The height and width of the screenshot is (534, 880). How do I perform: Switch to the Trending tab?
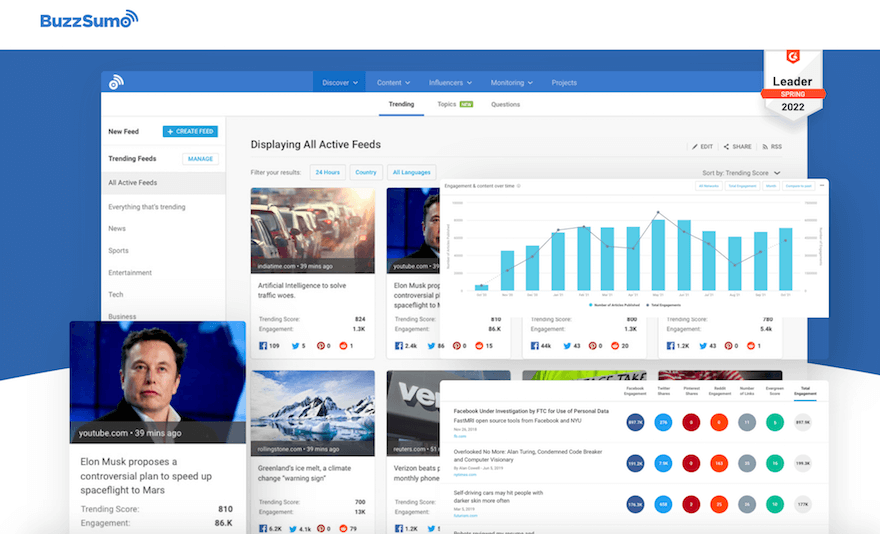(401, 104)
